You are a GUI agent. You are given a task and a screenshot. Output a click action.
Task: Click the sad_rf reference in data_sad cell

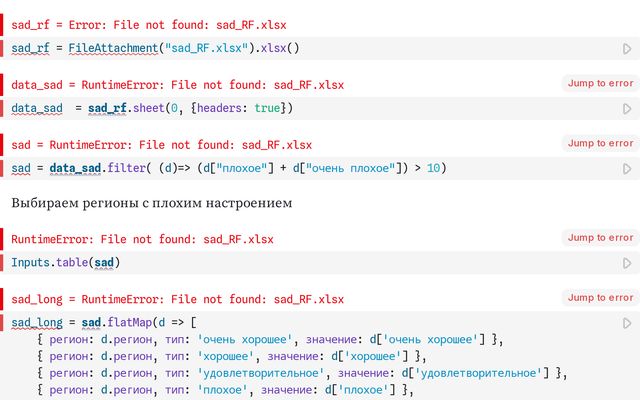point(107,108)
